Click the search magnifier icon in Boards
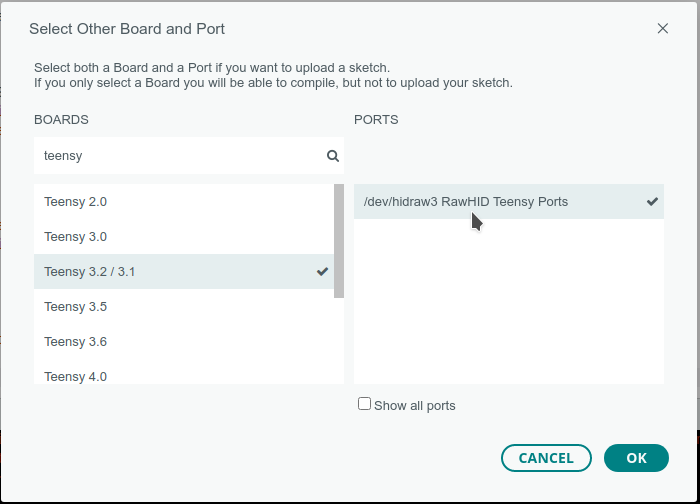The image size is (700, 504). 333,156
